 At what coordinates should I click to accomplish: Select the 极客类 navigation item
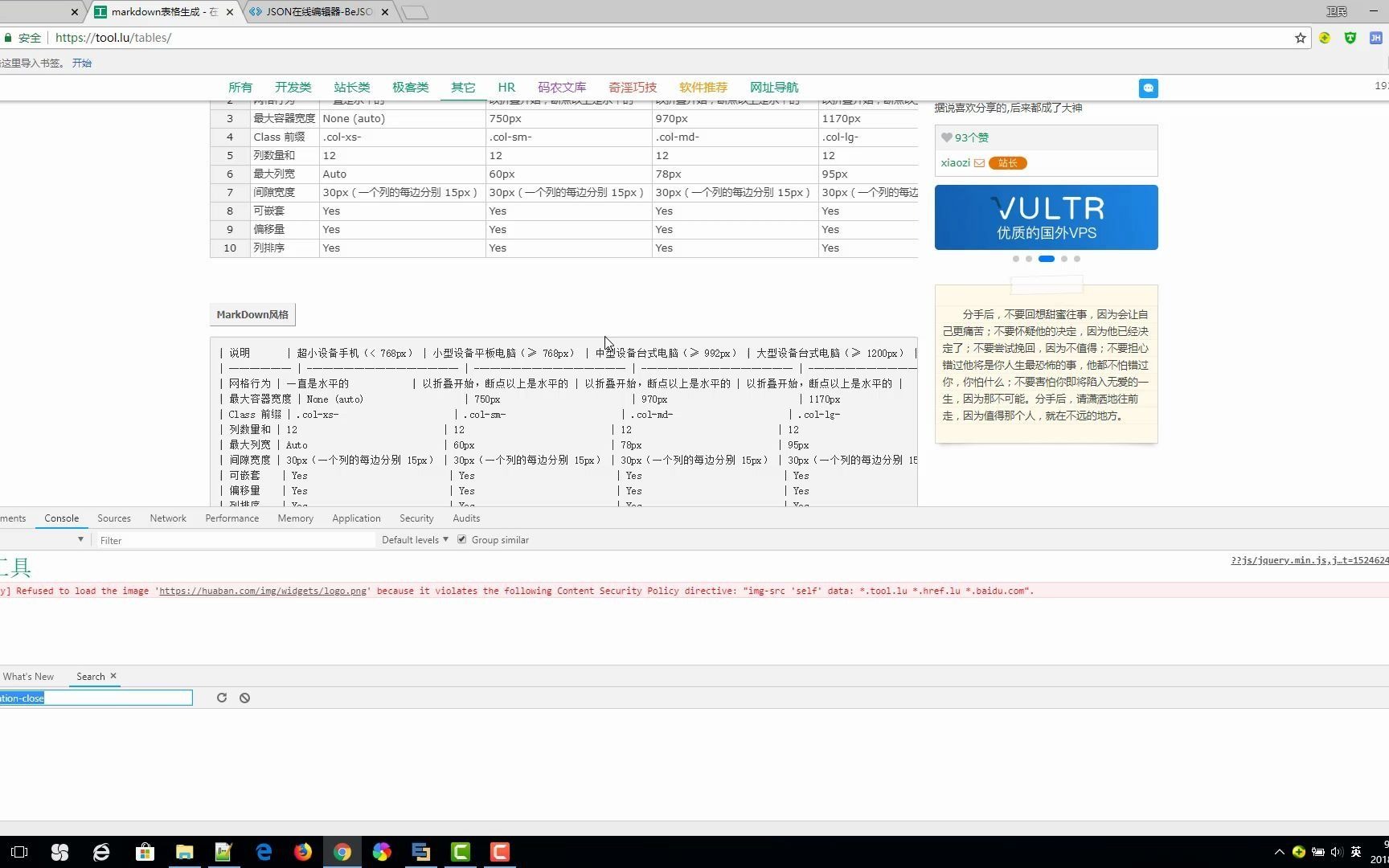(x=411, y=88)
